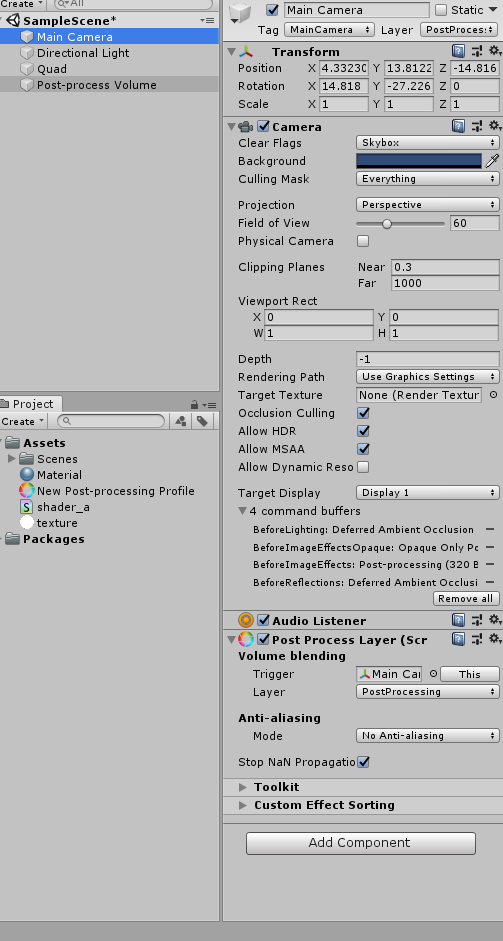Open the Camera component gear menu

[495, 126]
